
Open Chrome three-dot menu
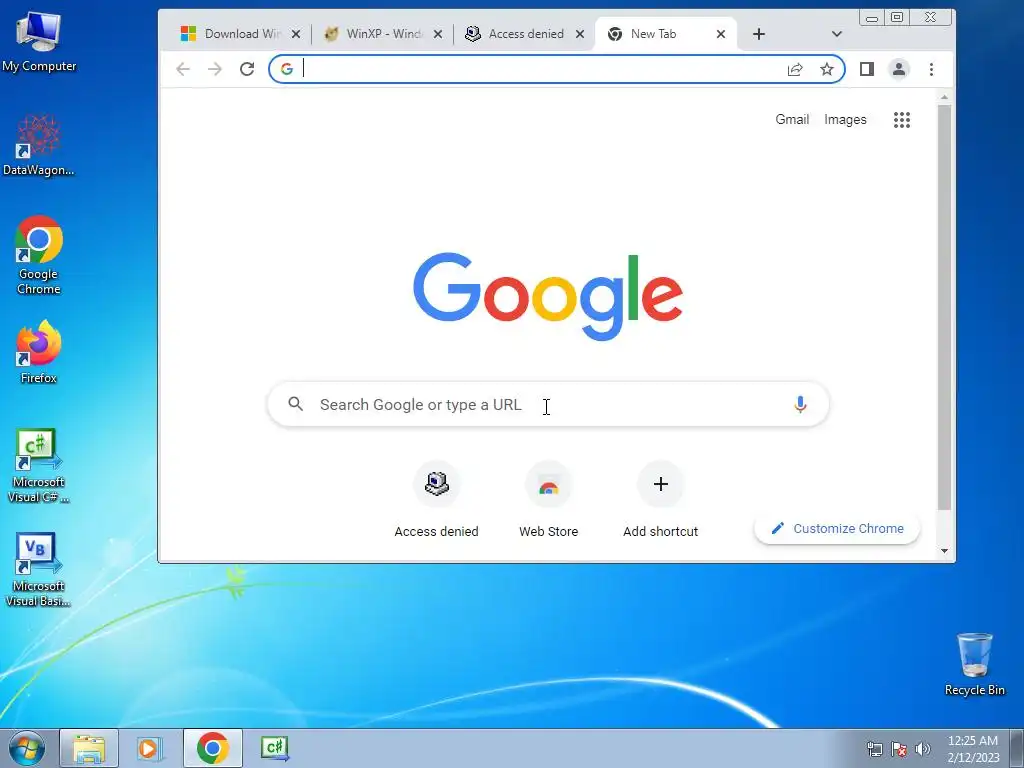931,69
